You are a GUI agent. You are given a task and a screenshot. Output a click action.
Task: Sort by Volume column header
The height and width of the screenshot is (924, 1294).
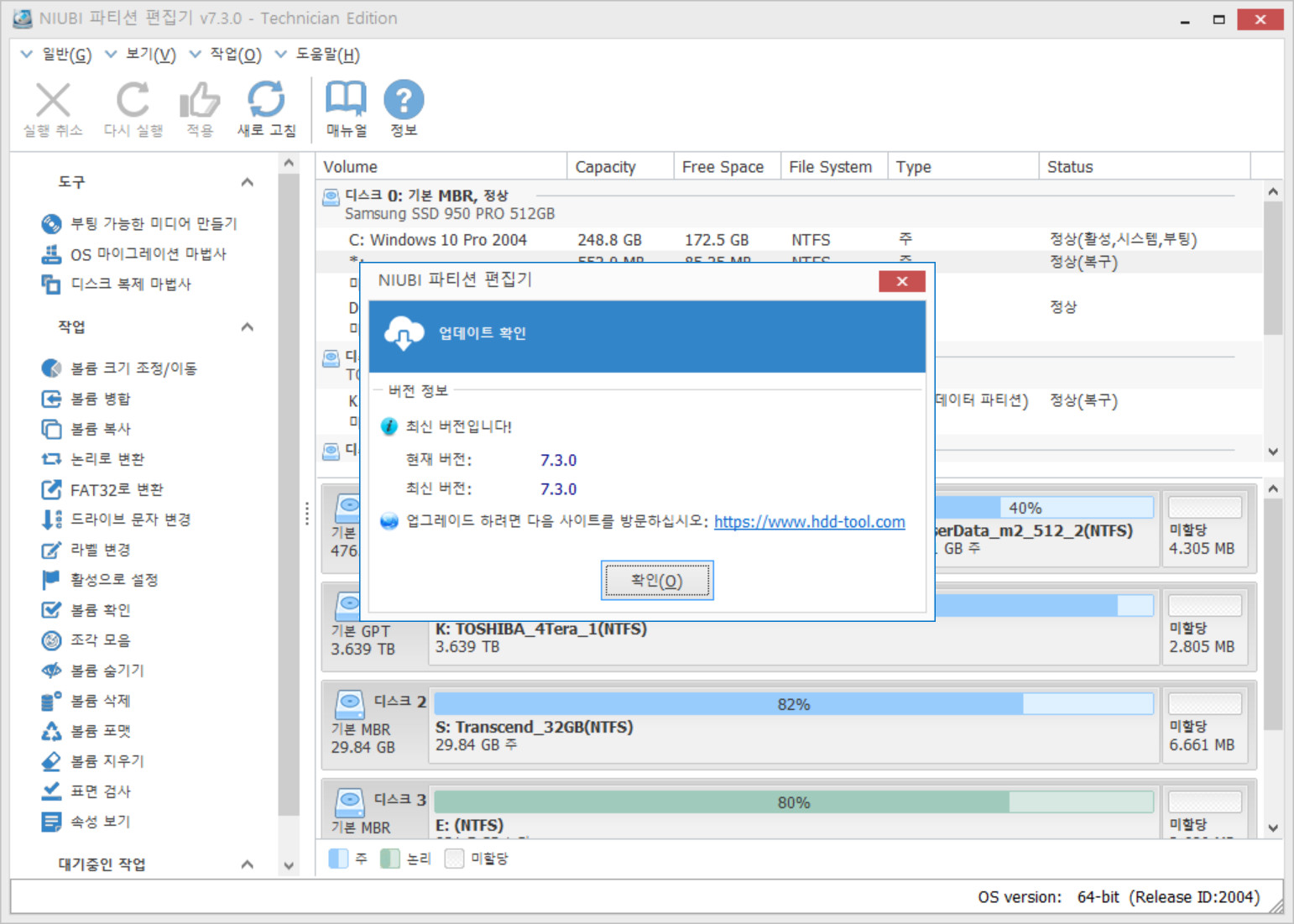pos(441,166)
